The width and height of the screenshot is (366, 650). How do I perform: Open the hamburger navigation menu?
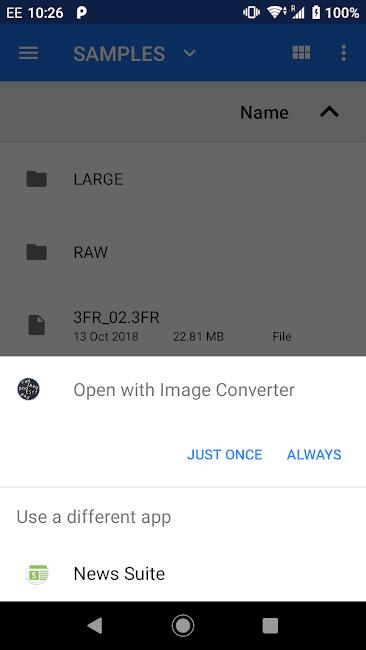pos(29,53)
